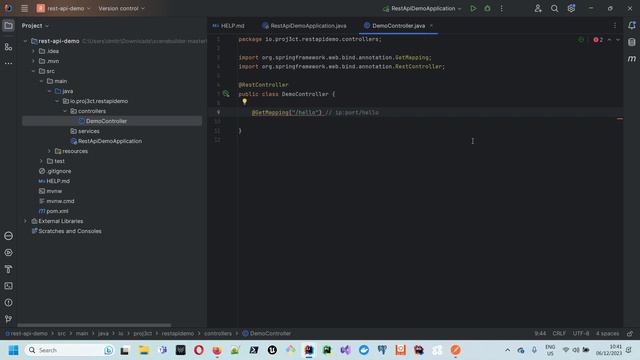
Task: Collapse the src folder
Action: click(33, 71)
